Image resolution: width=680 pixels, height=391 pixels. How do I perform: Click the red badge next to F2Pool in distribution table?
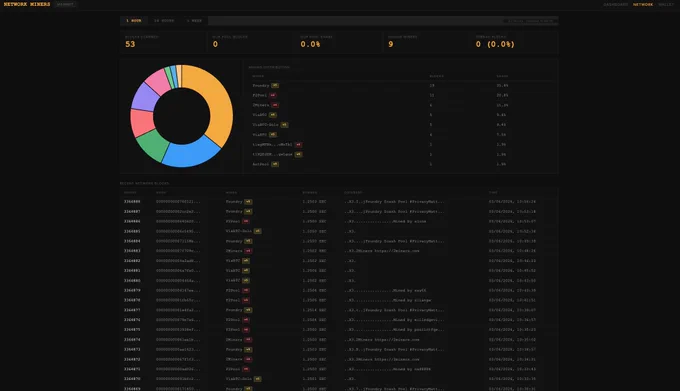[273, 95]
